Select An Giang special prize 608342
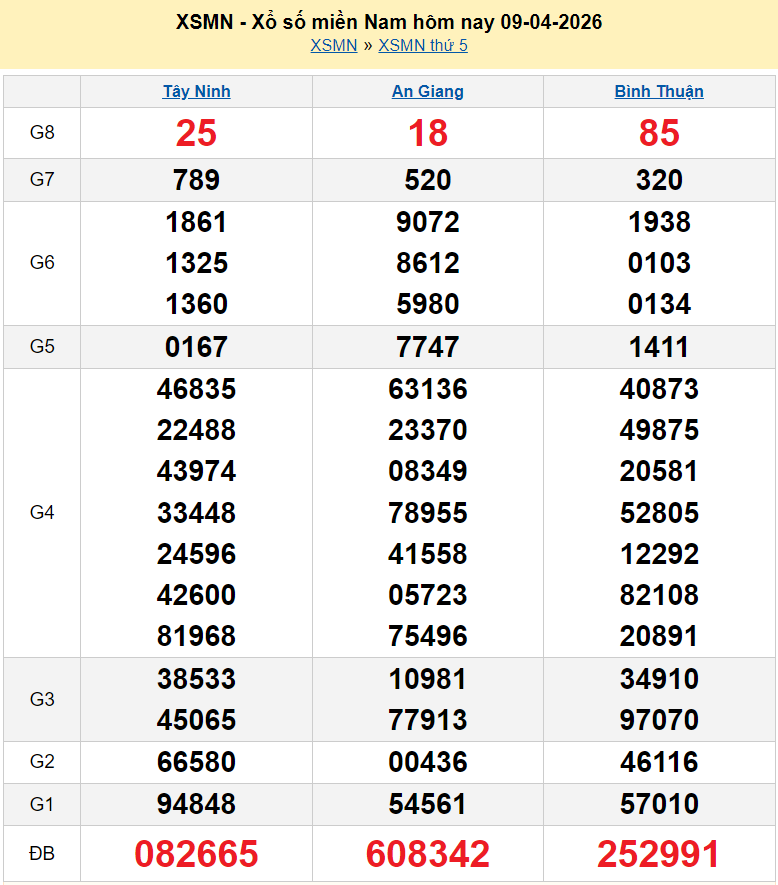 [427, 854]
